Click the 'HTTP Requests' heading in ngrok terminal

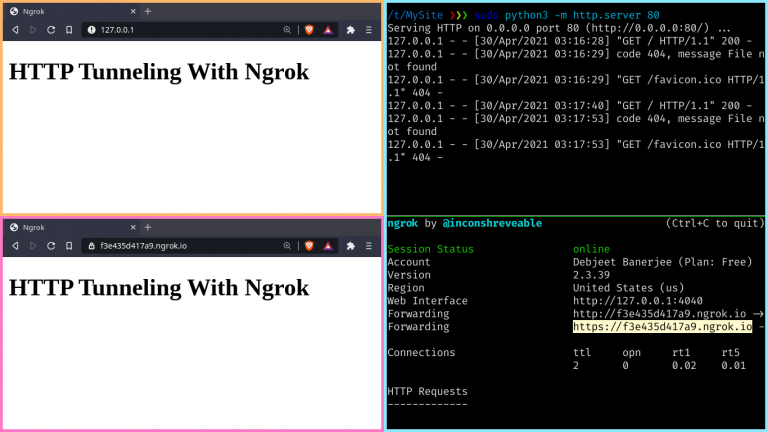click(x=427, y=391)
